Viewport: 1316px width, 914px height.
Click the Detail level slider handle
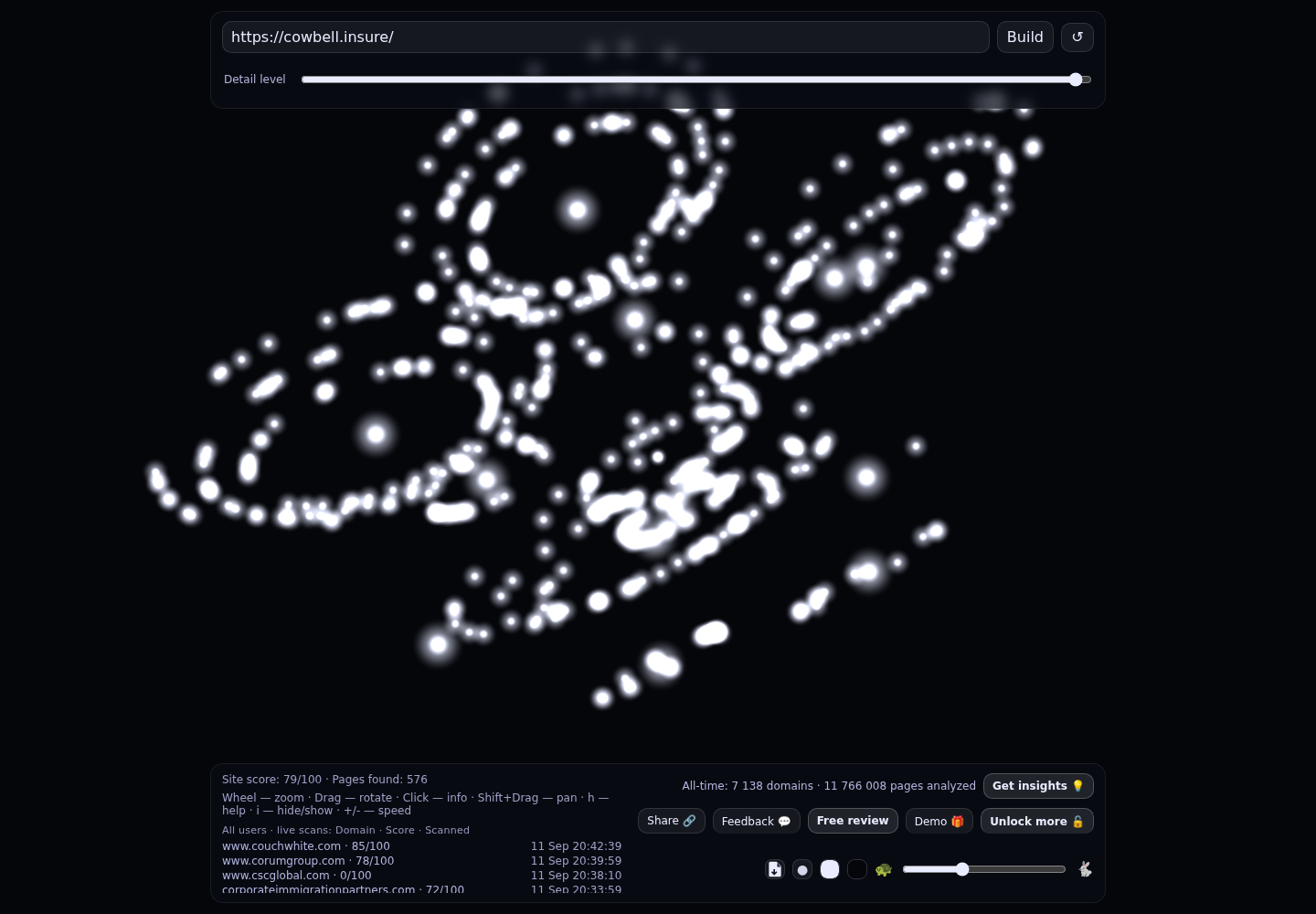click(1076, 80)
